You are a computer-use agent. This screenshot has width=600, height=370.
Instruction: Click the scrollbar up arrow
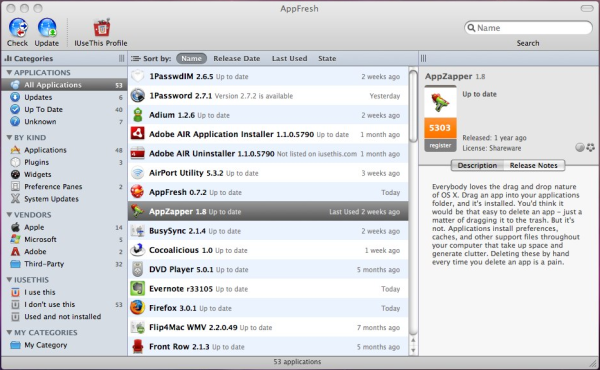coord(413,340)
